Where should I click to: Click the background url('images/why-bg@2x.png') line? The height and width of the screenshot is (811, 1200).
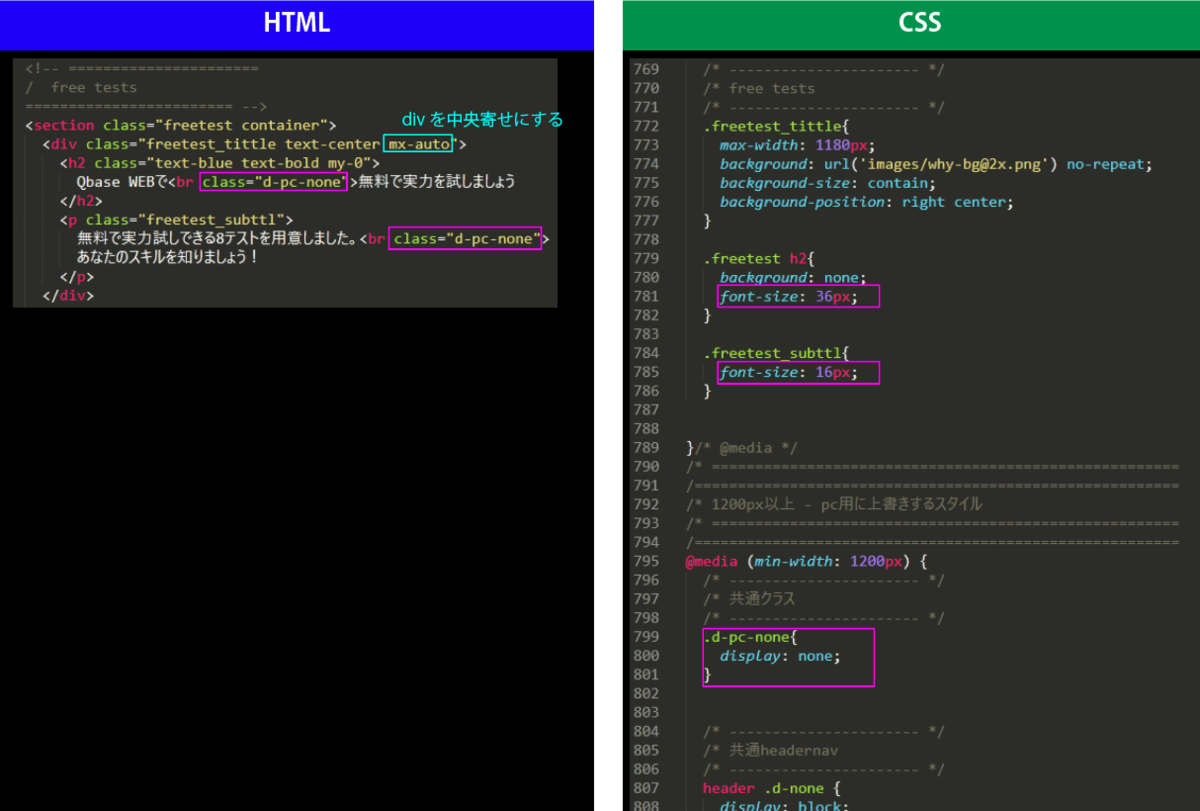click(936, 164)
